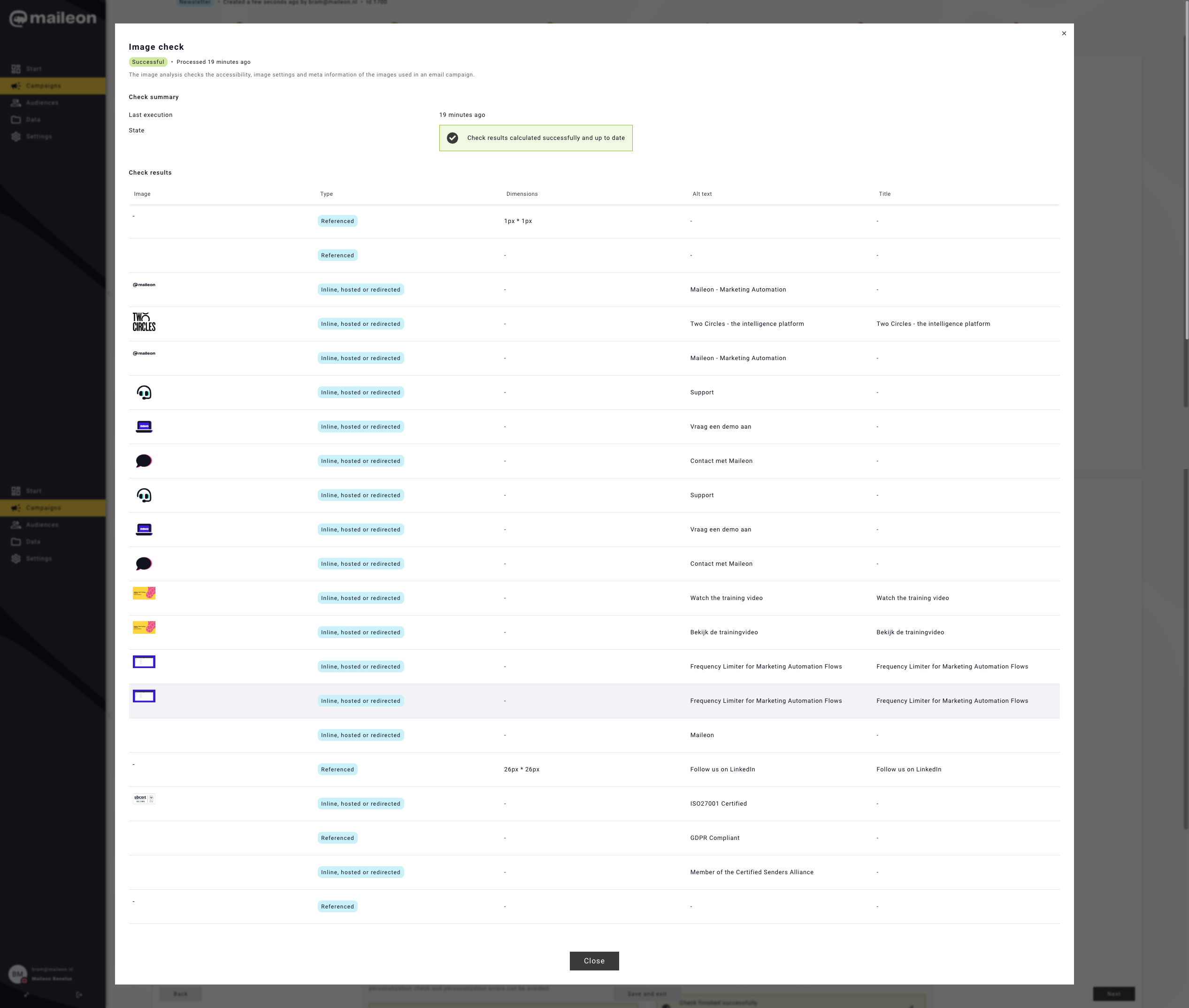Click the Two Circles logo thumbnail

[144, 322]
